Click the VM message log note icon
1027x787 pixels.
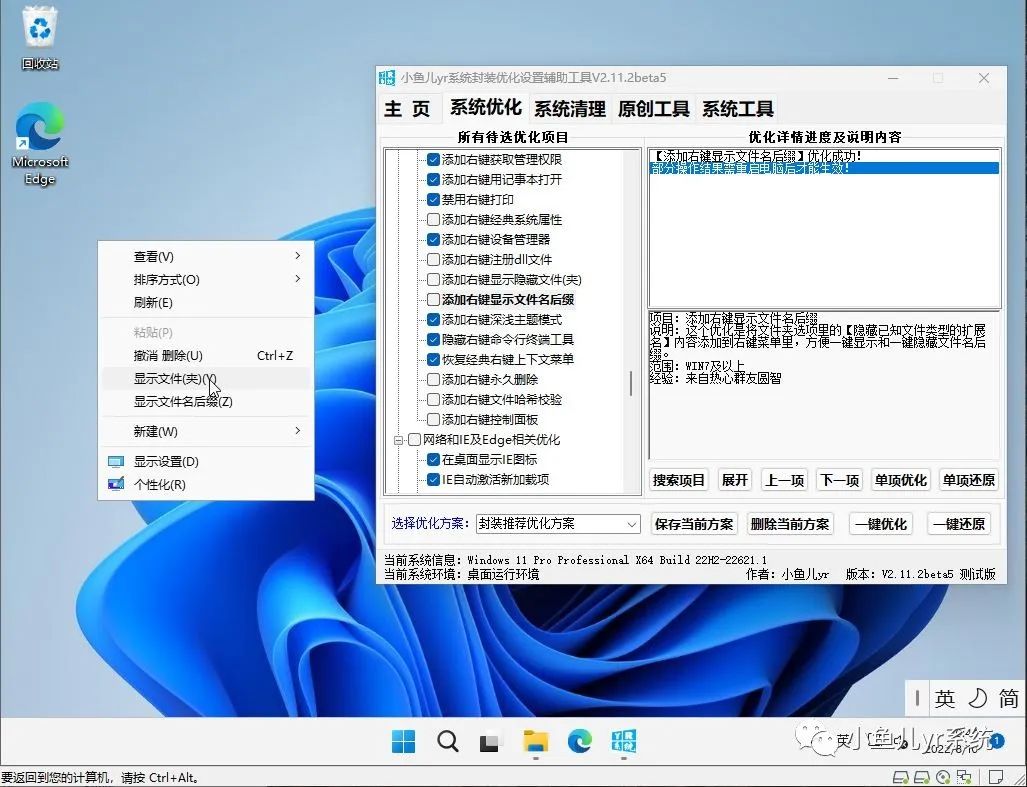point(997,778)
